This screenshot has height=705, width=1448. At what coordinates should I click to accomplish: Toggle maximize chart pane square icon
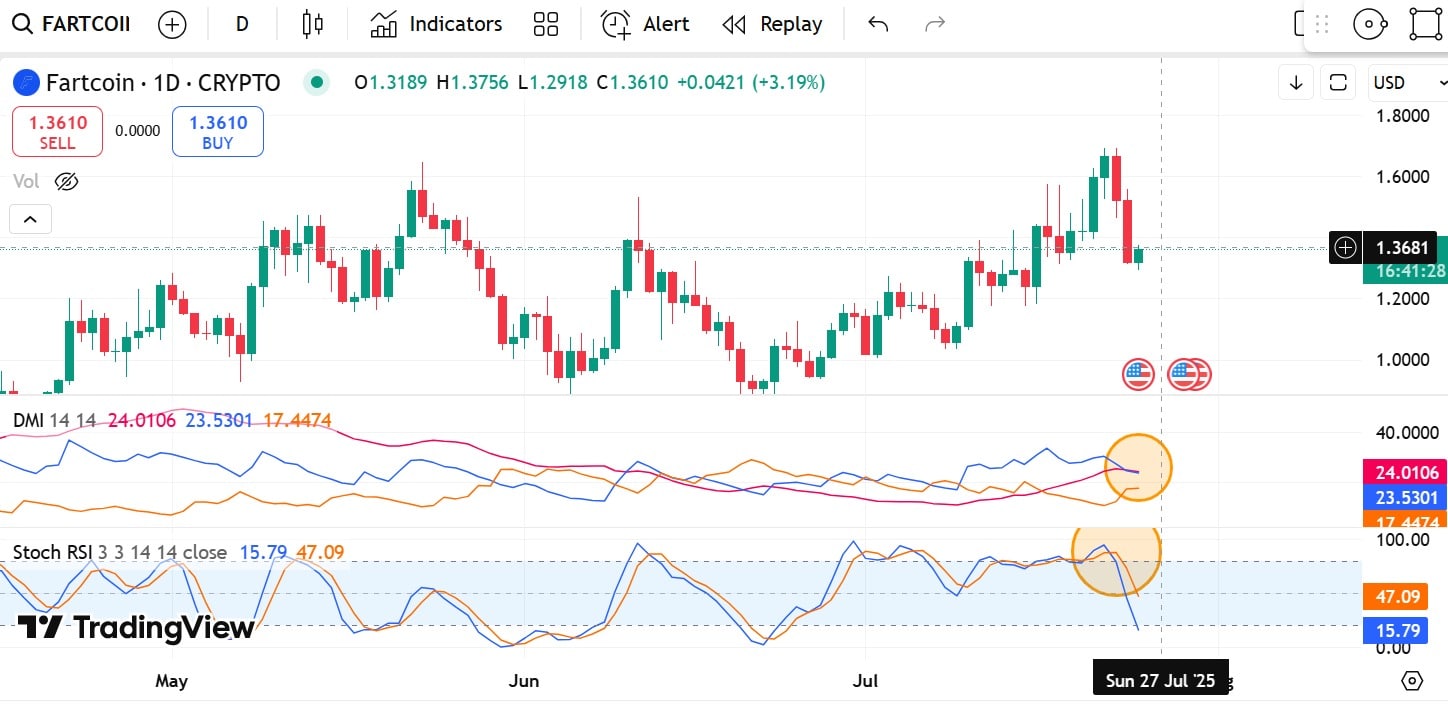(x=1337, y=83)
